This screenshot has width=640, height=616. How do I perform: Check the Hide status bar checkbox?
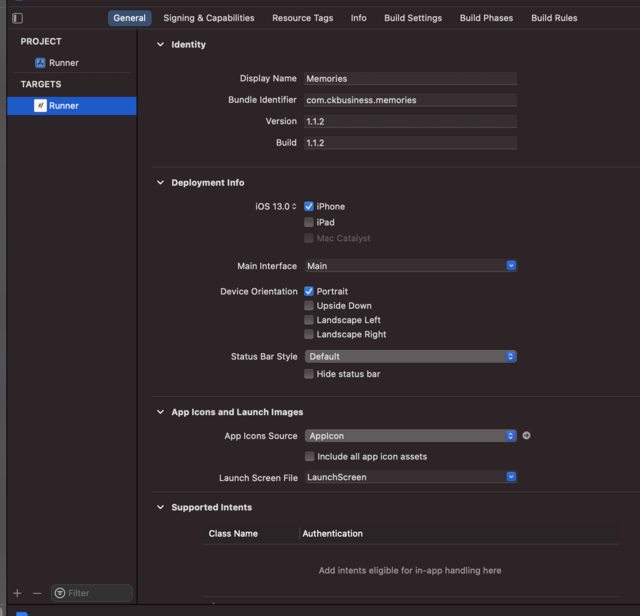[x=309, y=374]
